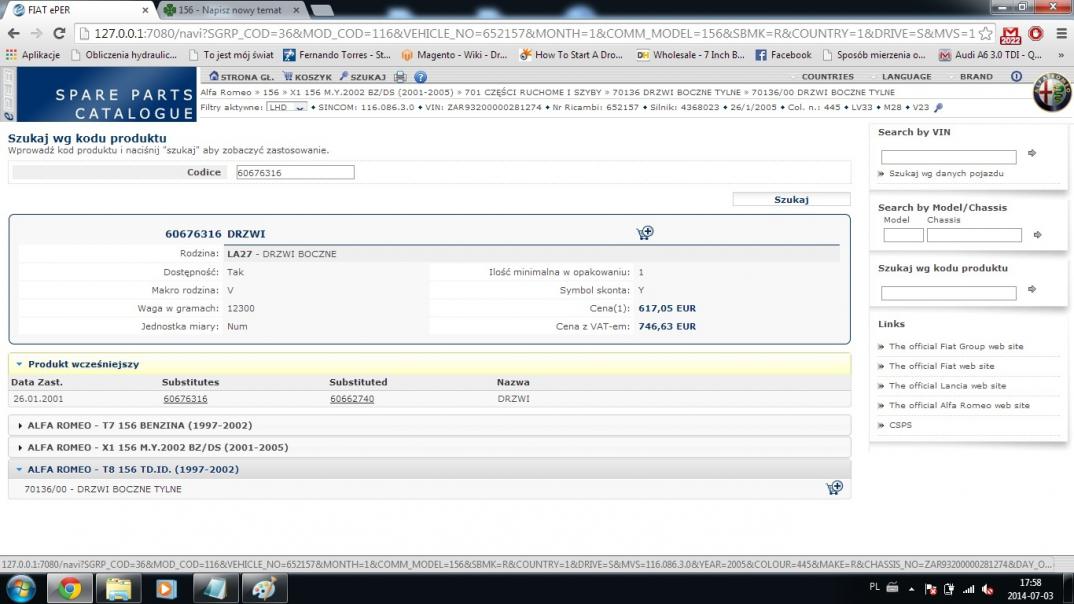The image size is (1074, 604).
Task: Show hidden tray icons arrow
Action: pyautogui.click(x=911, y=589)
